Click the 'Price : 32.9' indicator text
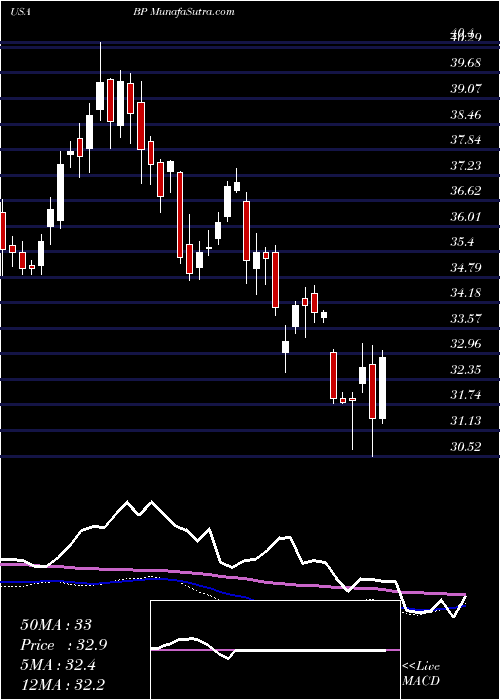This screenshot has height=700, width=500. pyautogui.click(x=64, y=645)
